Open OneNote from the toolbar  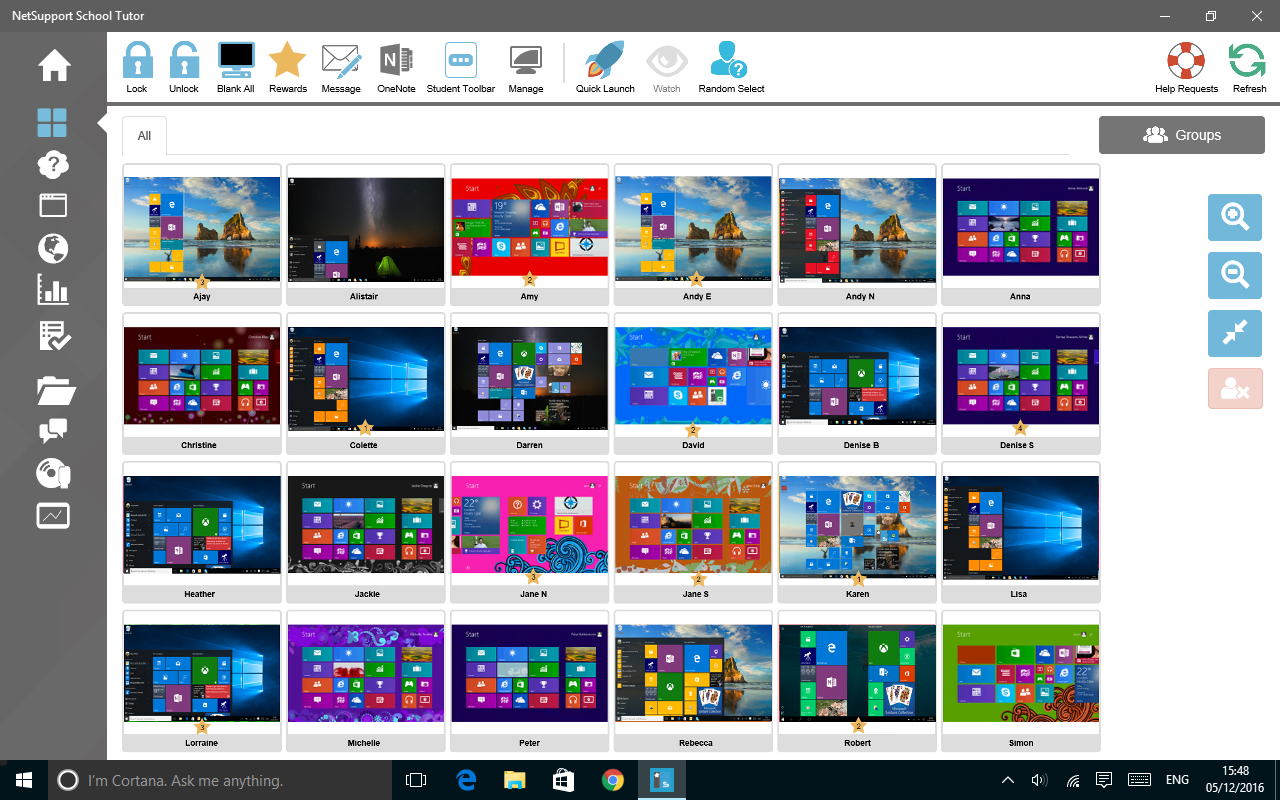[x=396, y=62]
